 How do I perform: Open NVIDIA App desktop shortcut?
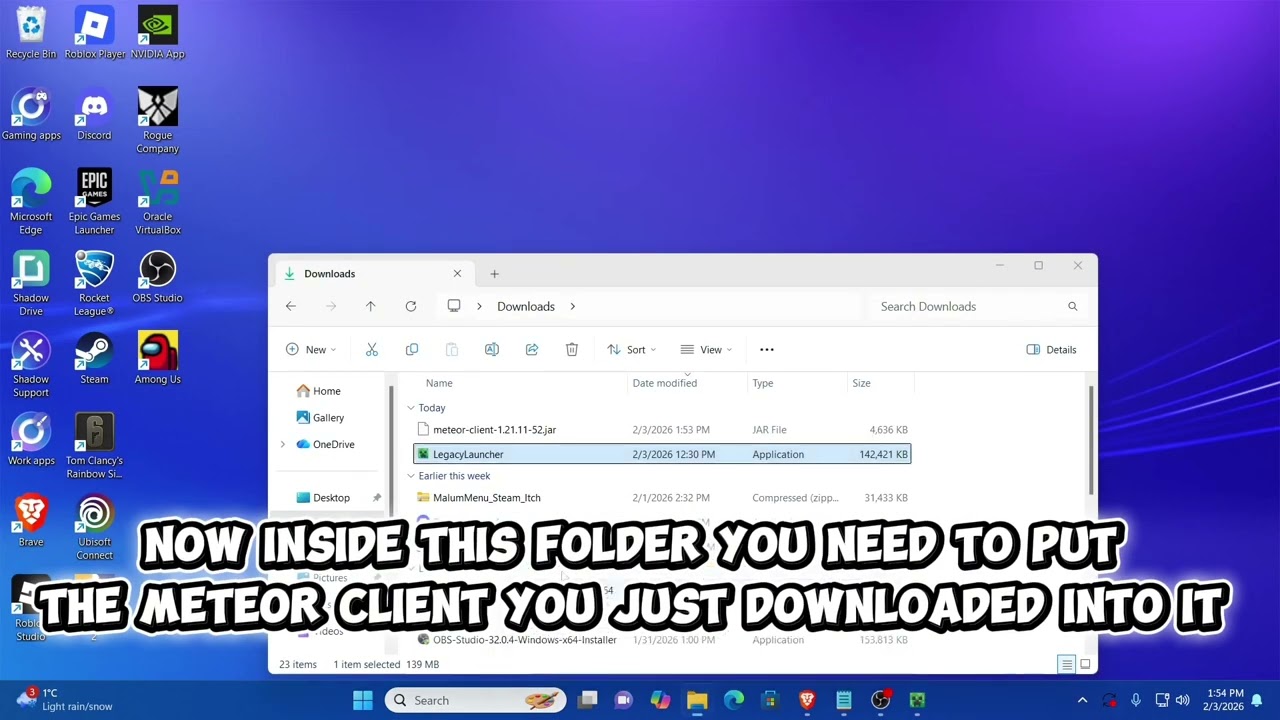[158, 33]
